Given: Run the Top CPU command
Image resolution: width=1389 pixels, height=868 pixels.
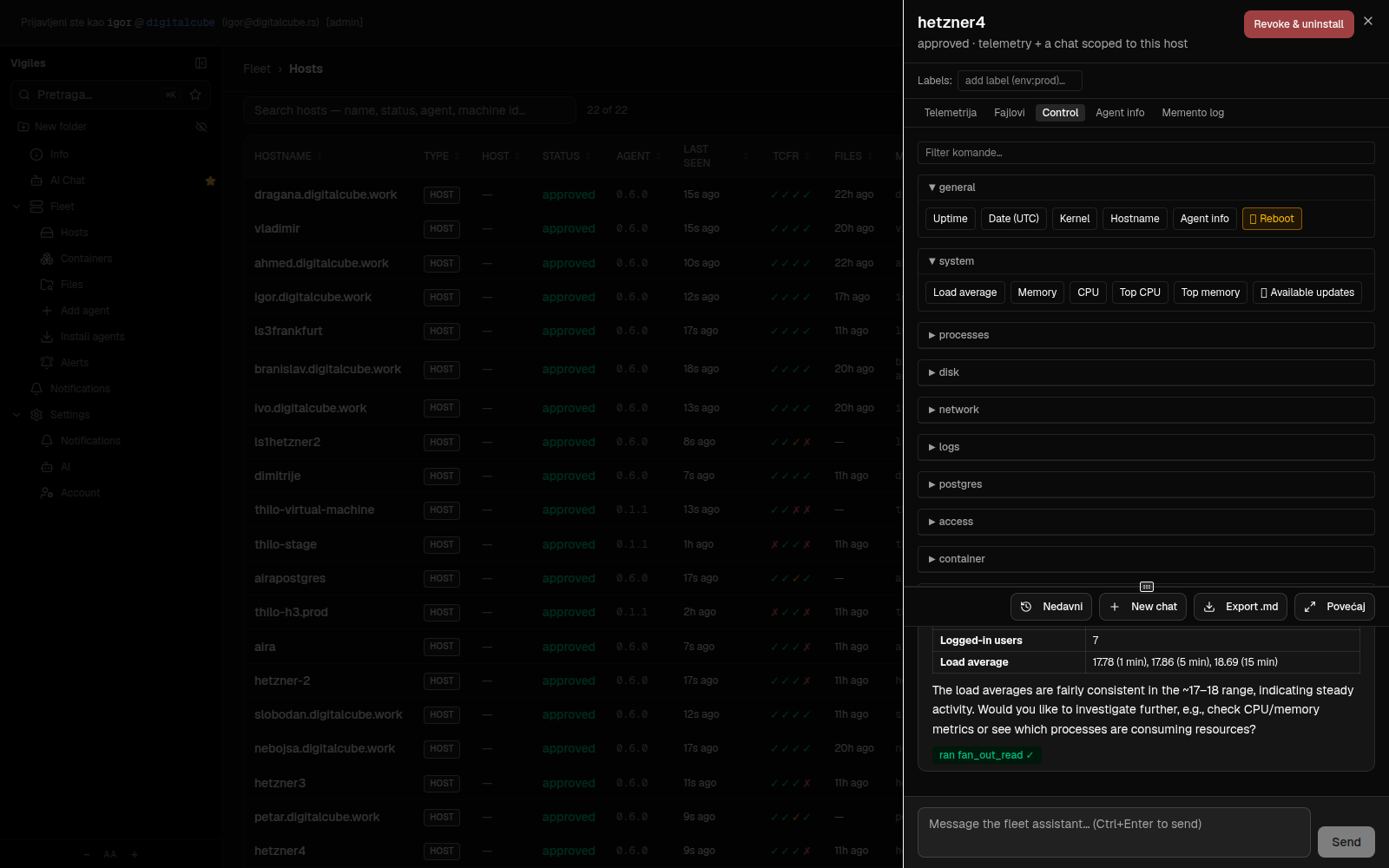Looking at the screenshot, I should (1140, 293).
